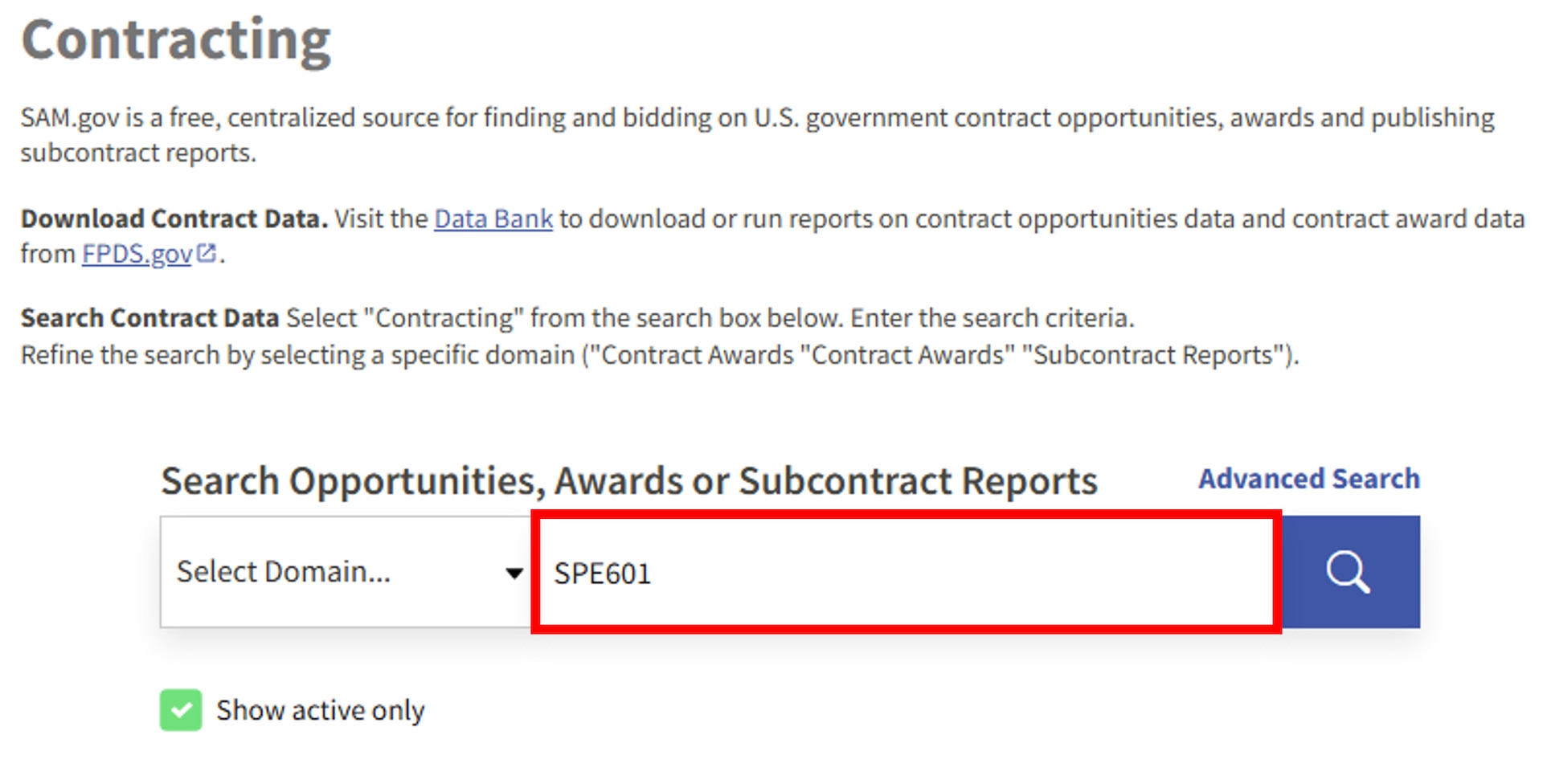Click the search icon to run the SPE601 query
The image size is (1543, 784).
click(x=1348, y=572)
